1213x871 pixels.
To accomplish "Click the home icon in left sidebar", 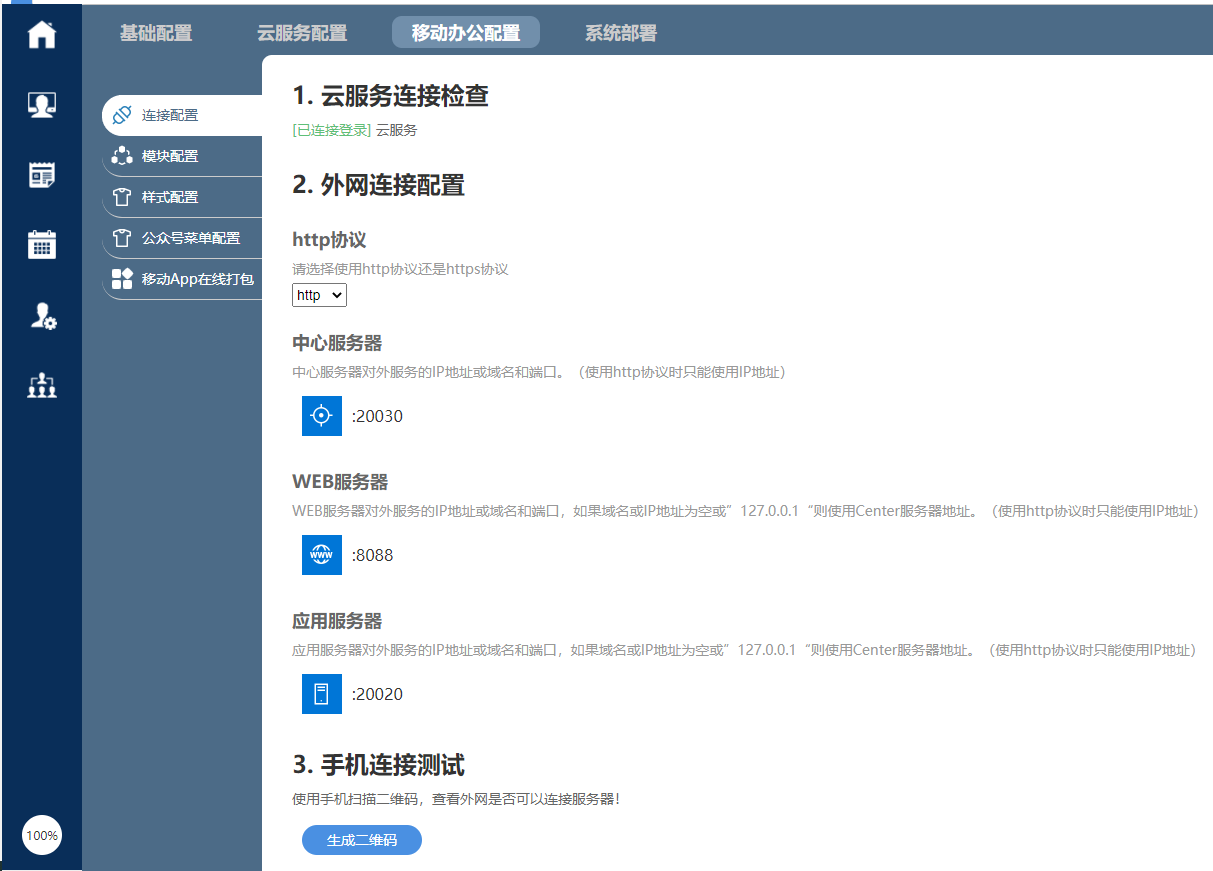I will [42, 34].
